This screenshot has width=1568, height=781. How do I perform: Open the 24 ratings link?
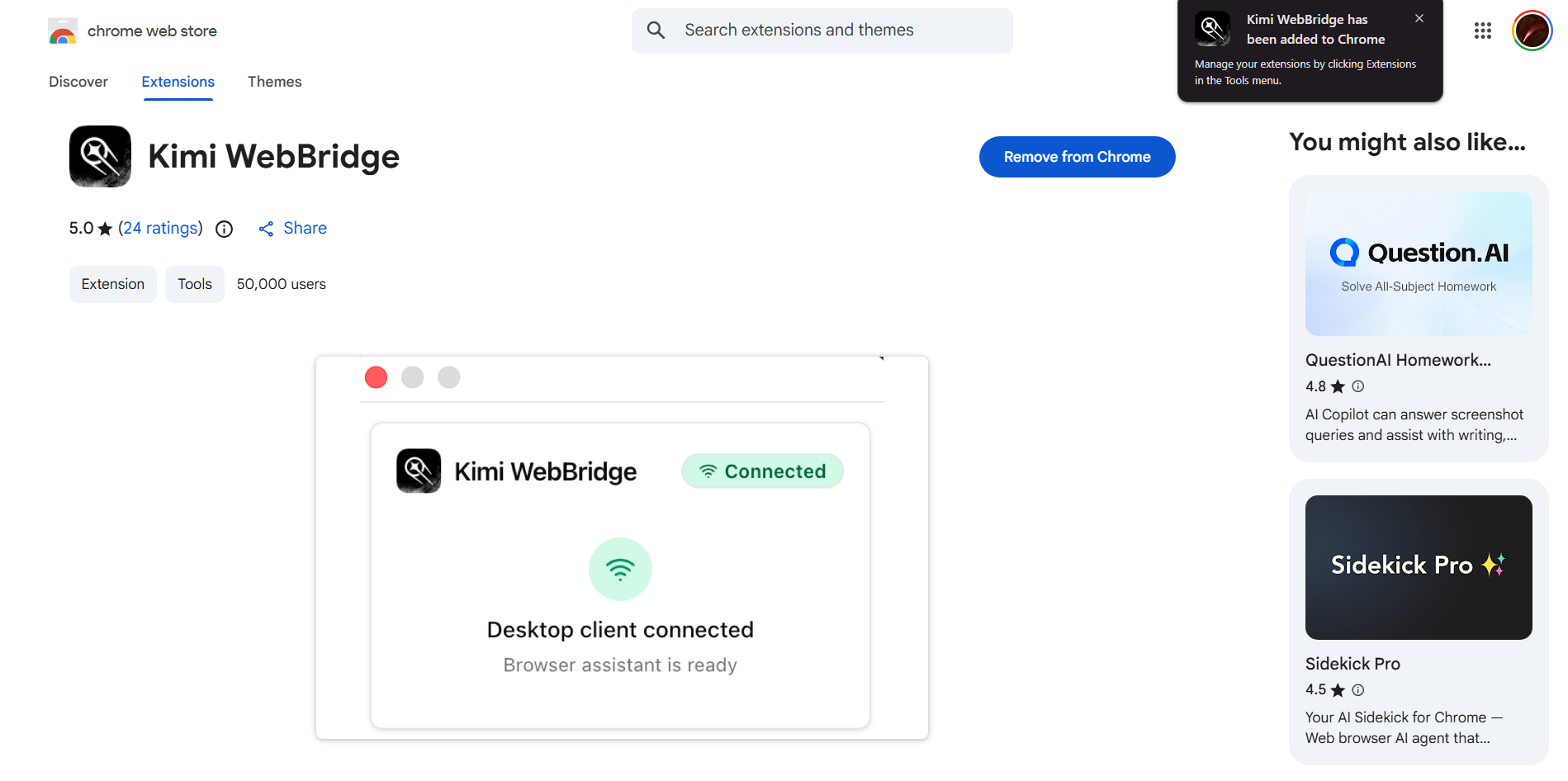pyautogui.click(x=160, y=228)
